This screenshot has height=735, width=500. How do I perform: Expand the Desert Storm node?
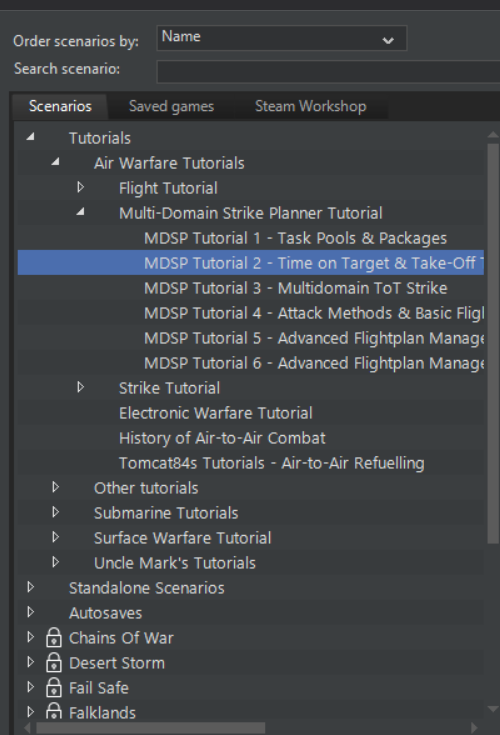point(30,662)
